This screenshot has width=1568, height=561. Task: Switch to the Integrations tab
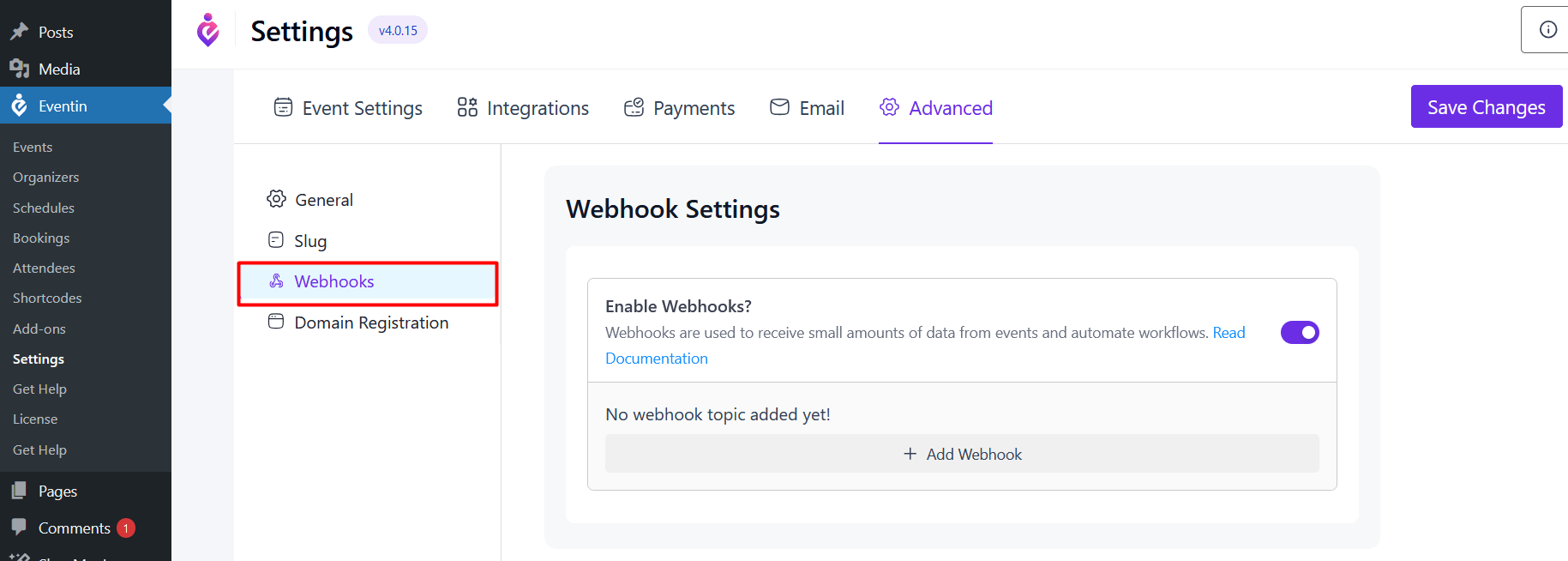click(523, 108)
